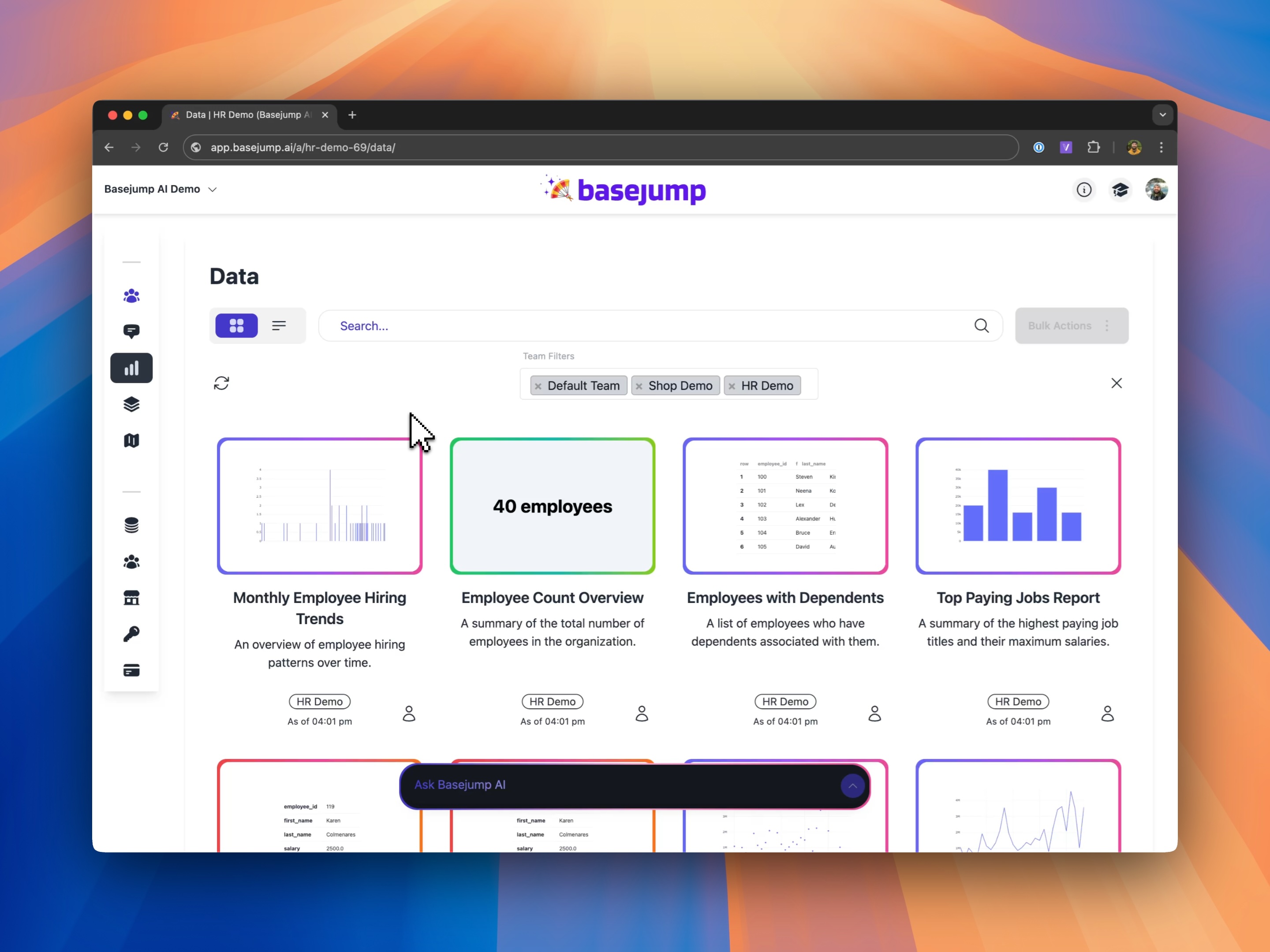The height and width of the screenshot is (952, 1270).
Task: Go back with browser back arrow
Action: [109, 148]
